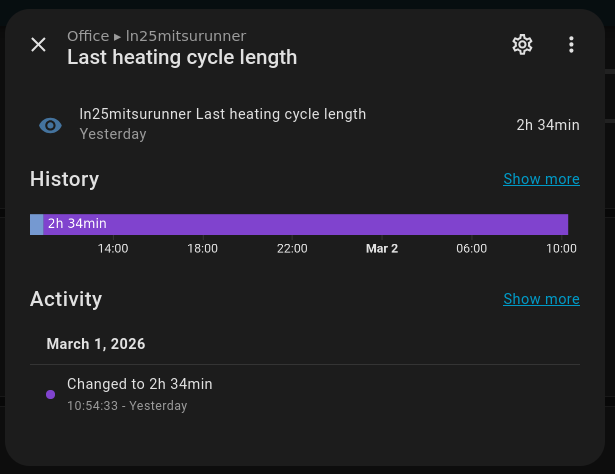The image size is (615, 474).
Task: Close the entity details dialog
Action: pyautogui.click(x=39, y=44)
